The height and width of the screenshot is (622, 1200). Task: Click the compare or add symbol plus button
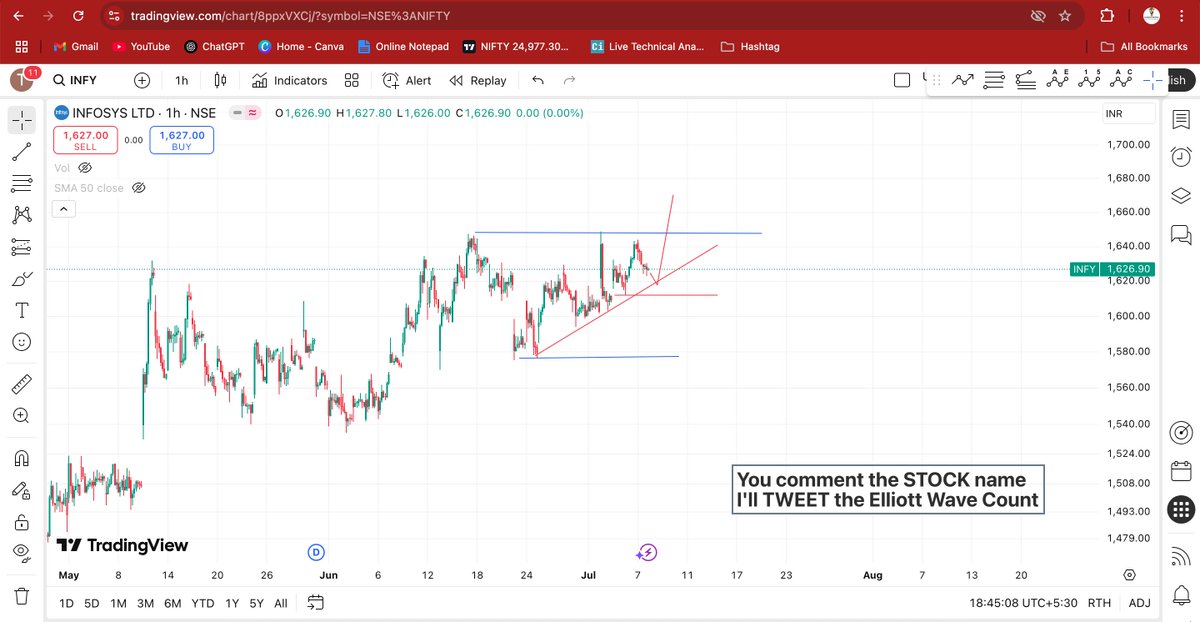pyautogui.click(x=142, y=80)
